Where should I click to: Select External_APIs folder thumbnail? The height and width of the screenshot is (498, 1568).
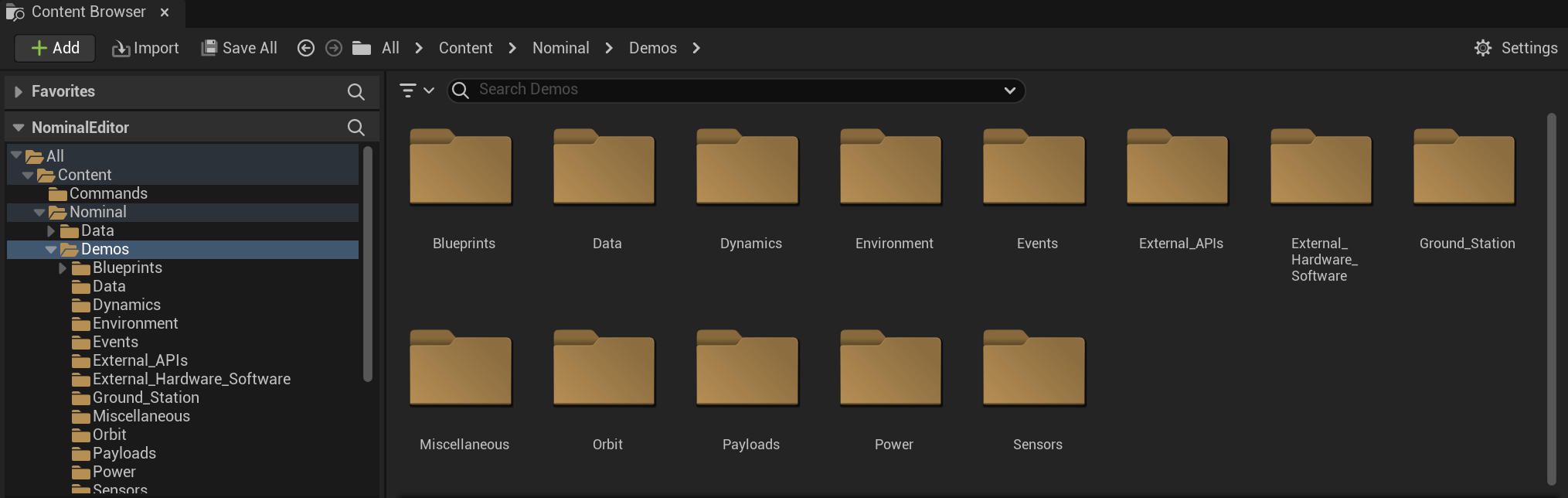click(1178, 167)
